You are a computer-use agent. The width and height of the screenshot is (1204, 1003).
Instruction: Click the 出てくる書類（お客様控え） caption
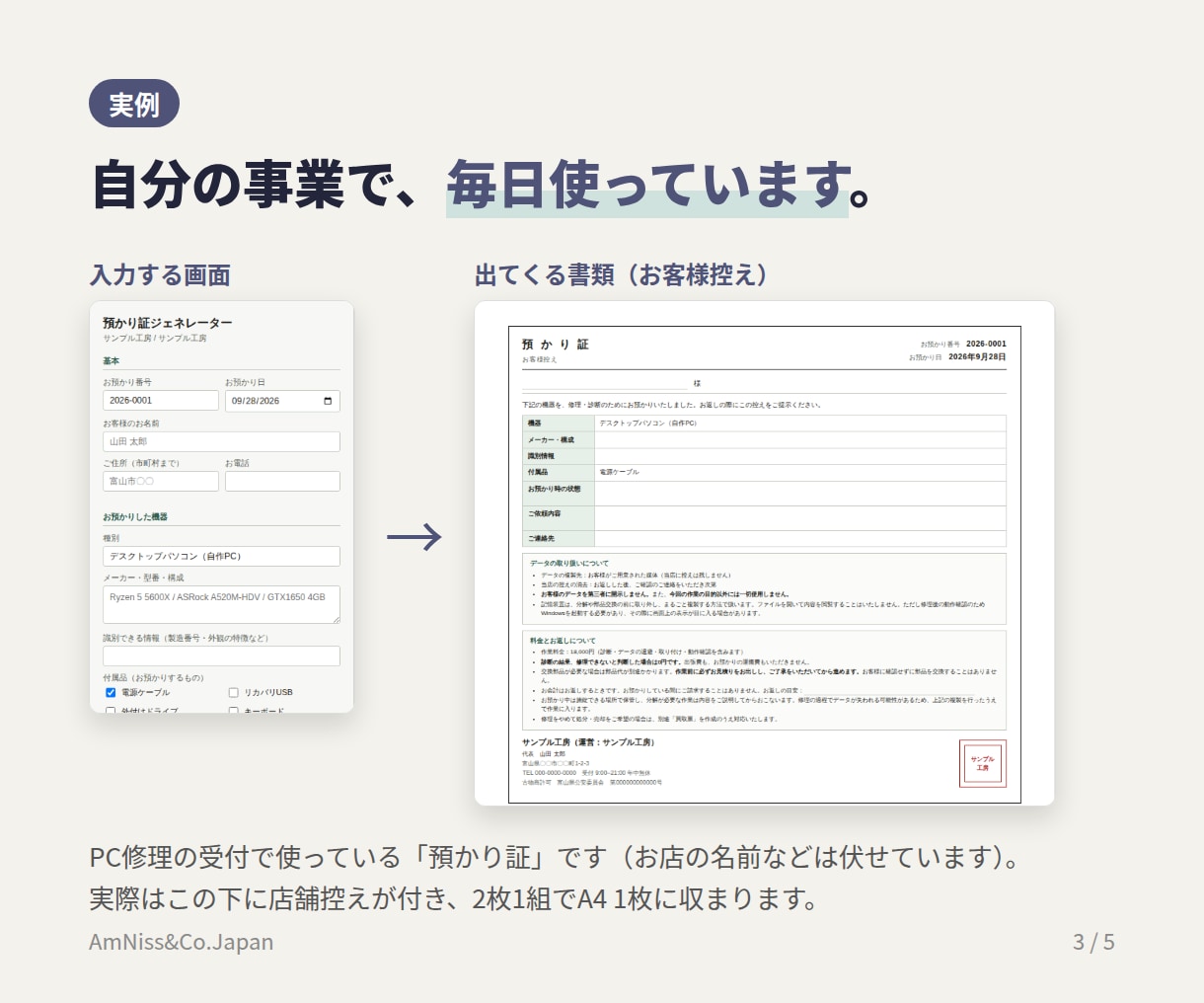621,274
